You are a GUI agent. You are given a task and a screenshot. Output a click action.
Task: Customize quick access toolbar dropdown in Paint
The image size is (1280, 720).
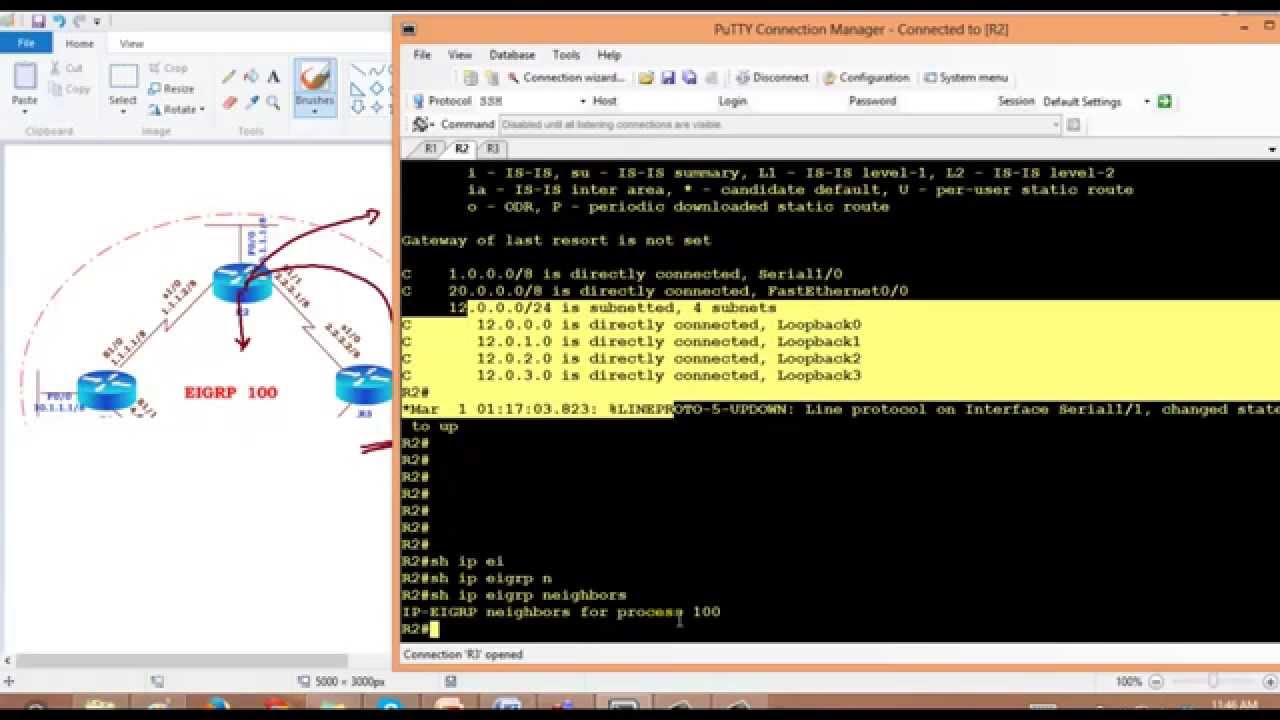point(97,21)
